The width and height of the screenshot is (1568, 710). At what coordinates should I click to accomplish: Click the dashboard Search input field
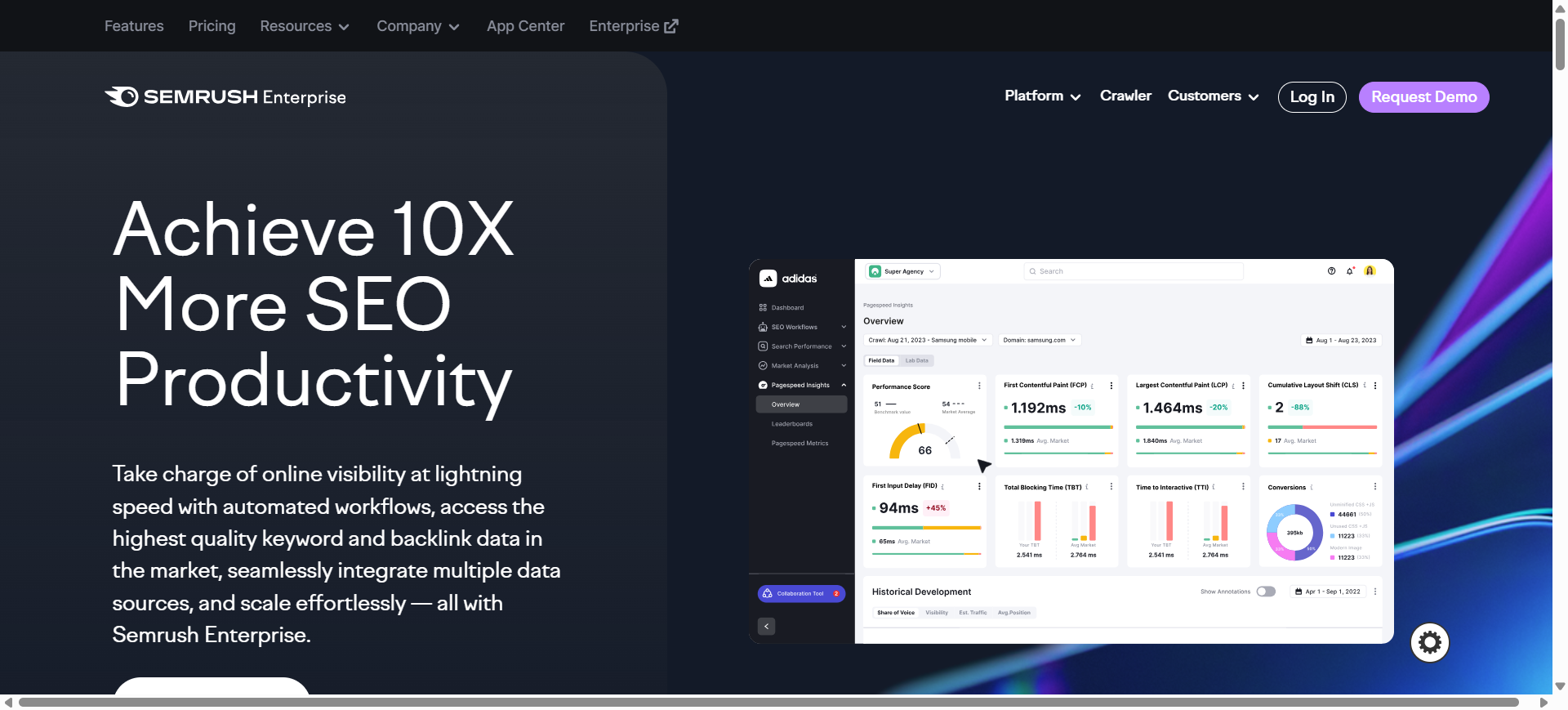click(1133, 271)
